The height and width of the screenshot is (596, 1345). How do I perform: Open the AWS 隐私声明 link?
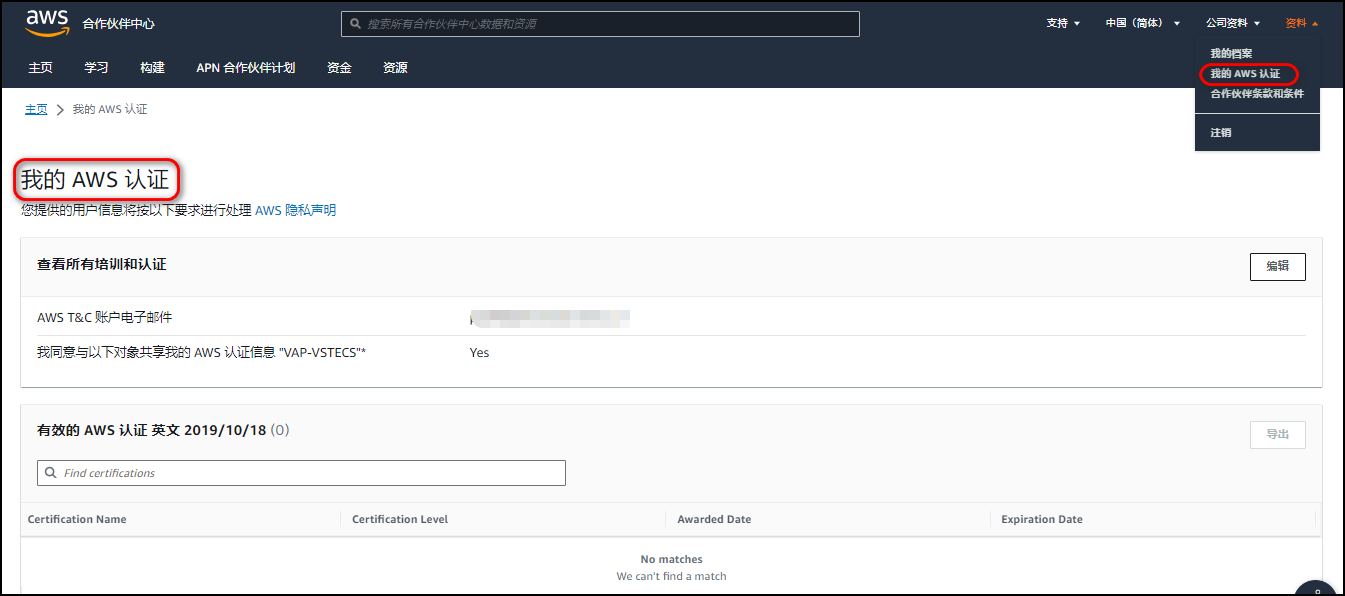(x=296, y=210)
